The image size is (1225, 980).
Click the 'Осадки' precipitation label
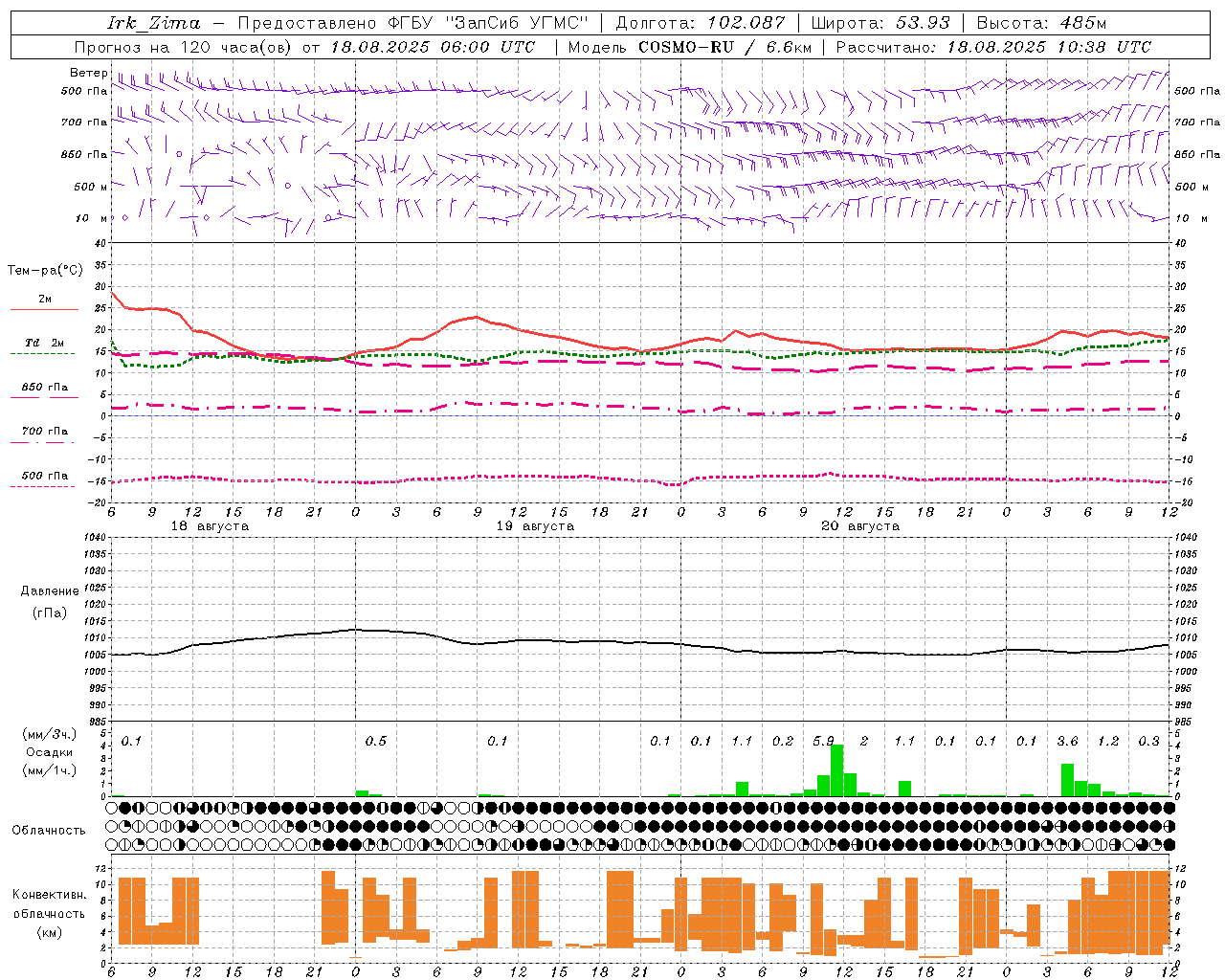coord(49,752)
